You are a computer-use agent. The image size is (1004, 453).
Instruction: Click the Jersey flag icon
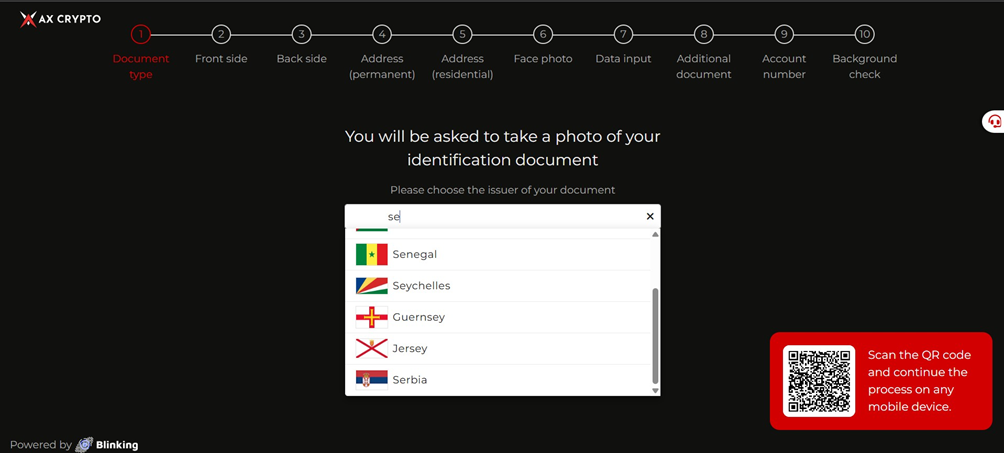pyautogui.click(x=371, y=349)
